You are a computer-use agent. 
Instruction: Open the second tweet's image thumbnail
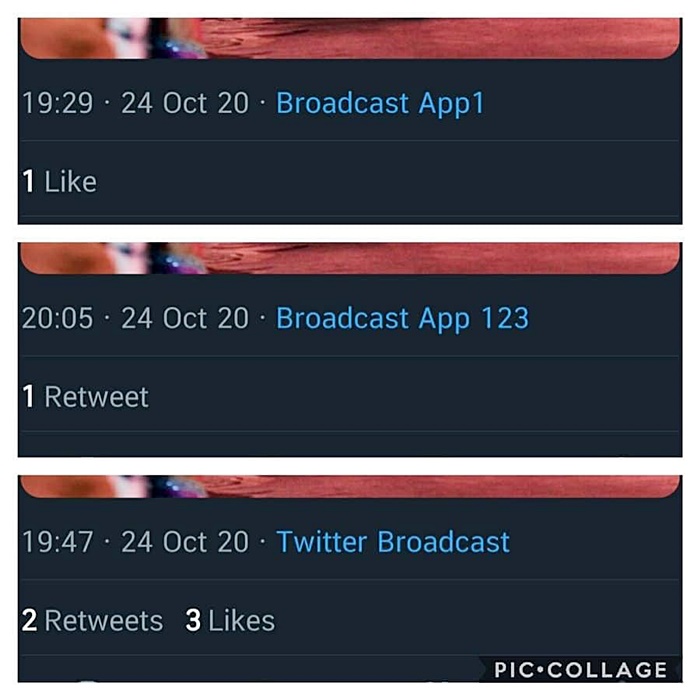pos(350,258)
